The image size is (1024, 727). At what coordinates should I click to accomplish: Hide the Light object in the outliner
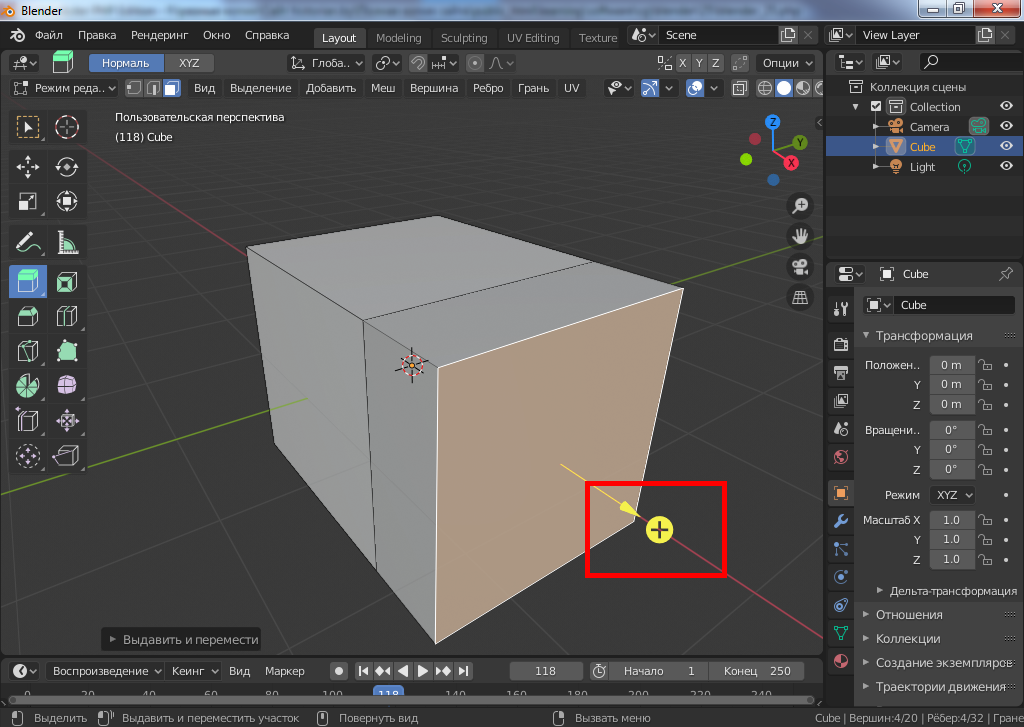coord(1006,167)
